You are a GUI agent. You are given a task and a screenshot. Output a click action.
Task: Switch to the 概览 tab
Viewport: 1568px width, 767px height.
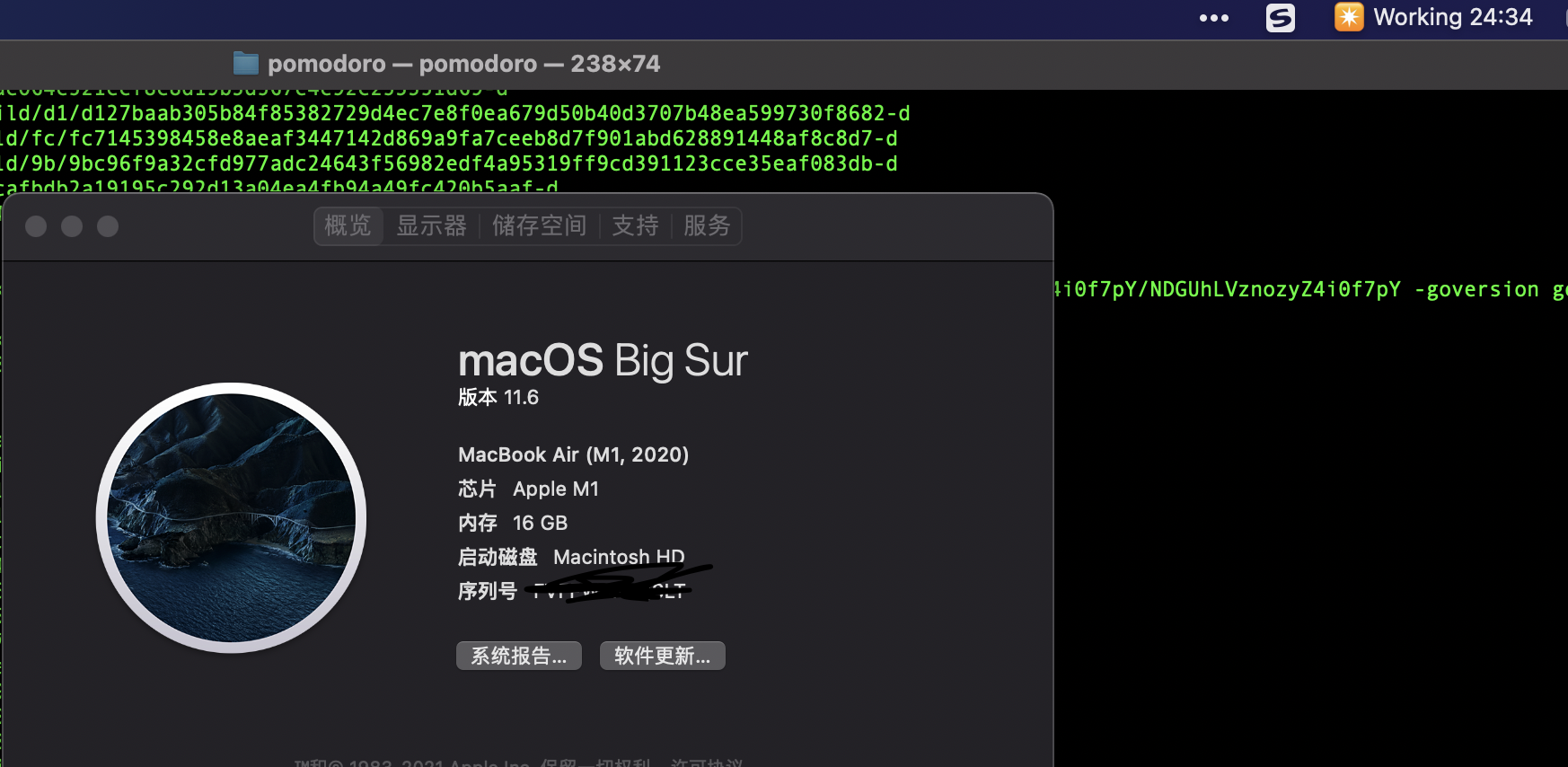pos(348,225)
